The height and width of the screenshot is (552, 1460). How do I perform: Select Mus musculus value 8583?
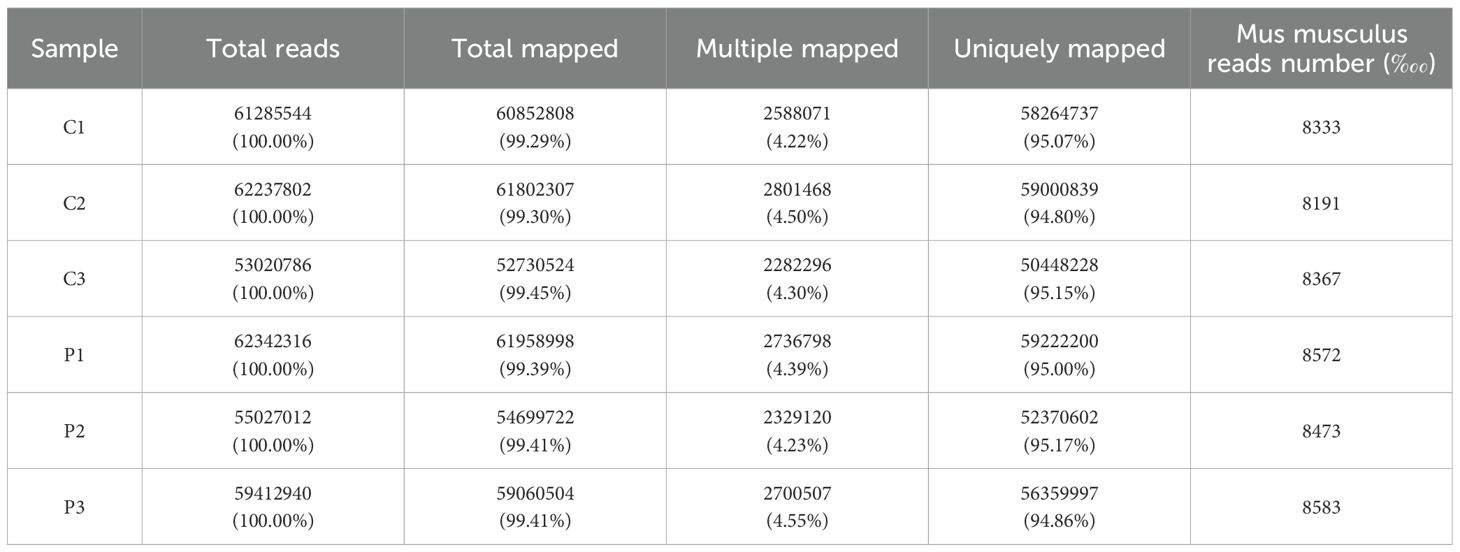click(1321, 508)
